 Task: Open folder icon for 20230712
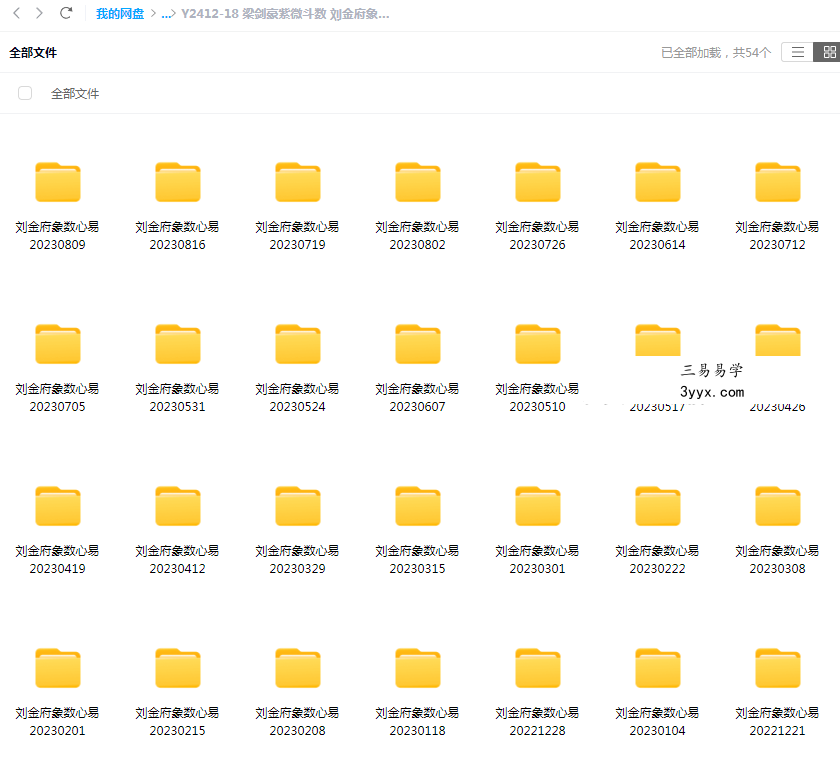[778, 182]
